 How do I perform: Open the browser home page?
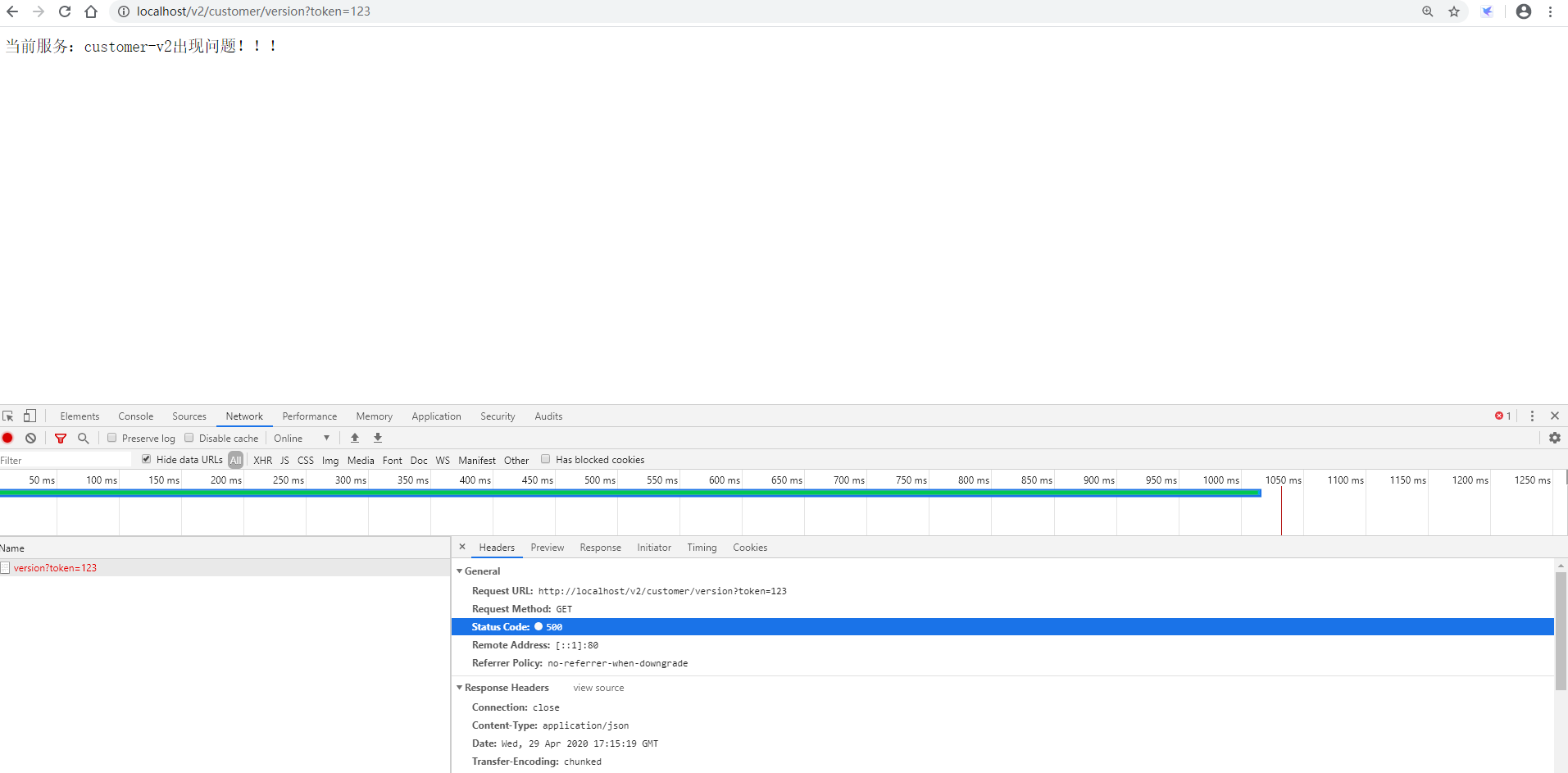coord(91,11)
